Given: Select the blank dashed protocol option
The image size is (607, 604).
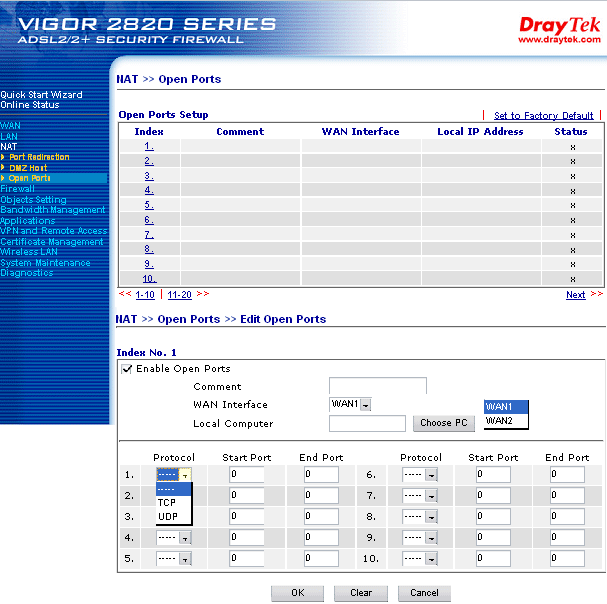Looking at the screenshot, I should tap(173, 489).
